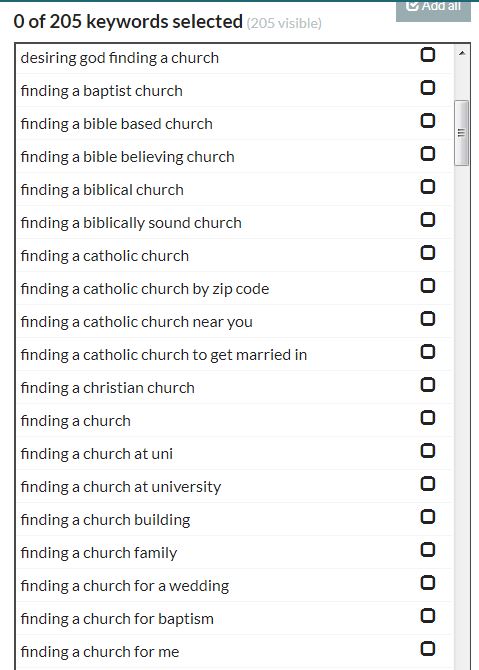Tick 'finding a biblically sound church' checkbox
The image size is (479, 670).
428,220
